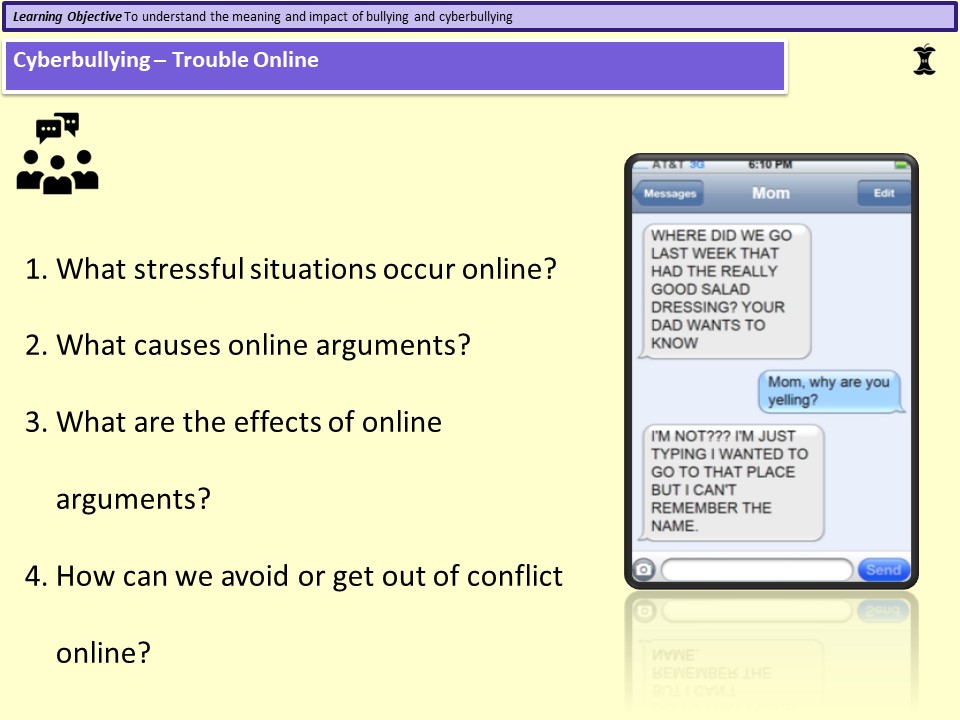Click the 6:10 PM clock display

point(771,163)
